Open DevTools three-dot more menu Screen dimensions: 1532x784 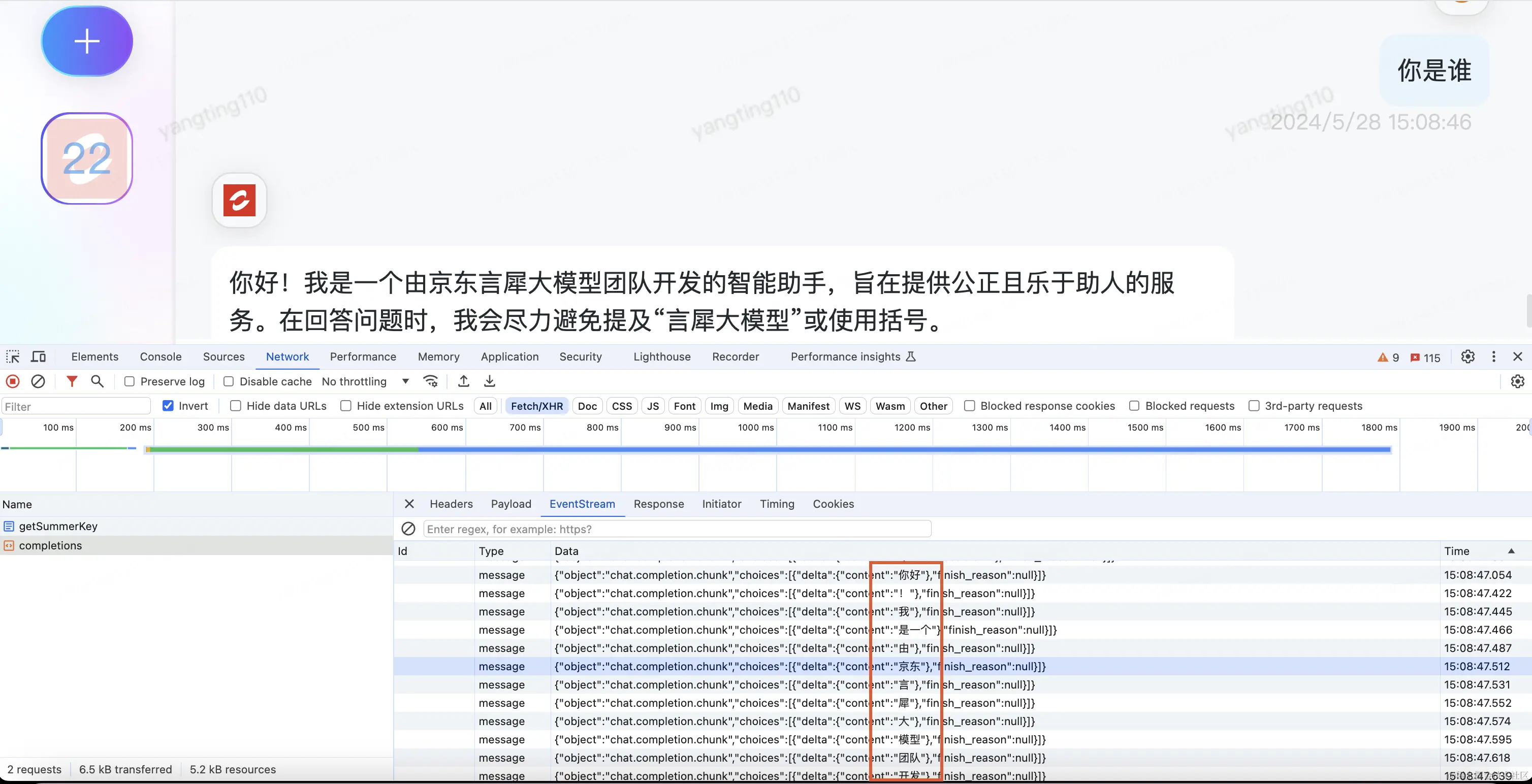1493,356
